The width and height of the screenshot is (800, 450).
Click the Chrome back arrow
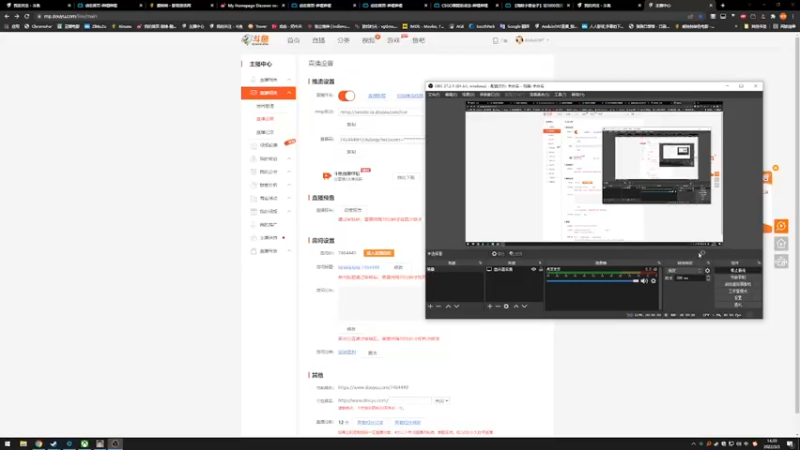pyautogui.click(x=7, y=16)
